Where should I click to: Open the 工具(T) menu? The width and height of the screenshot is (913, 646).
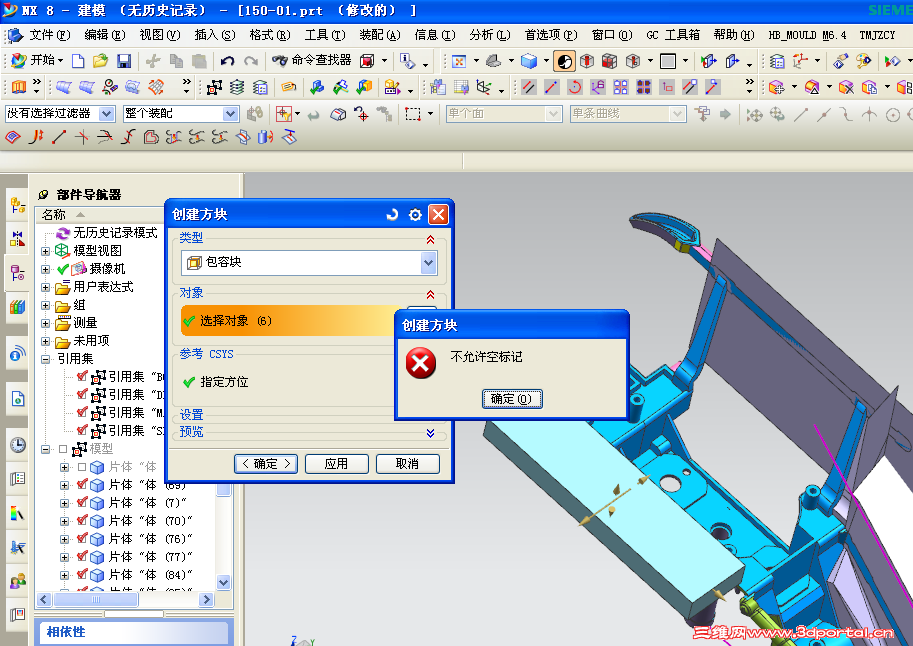click(325, 35)
